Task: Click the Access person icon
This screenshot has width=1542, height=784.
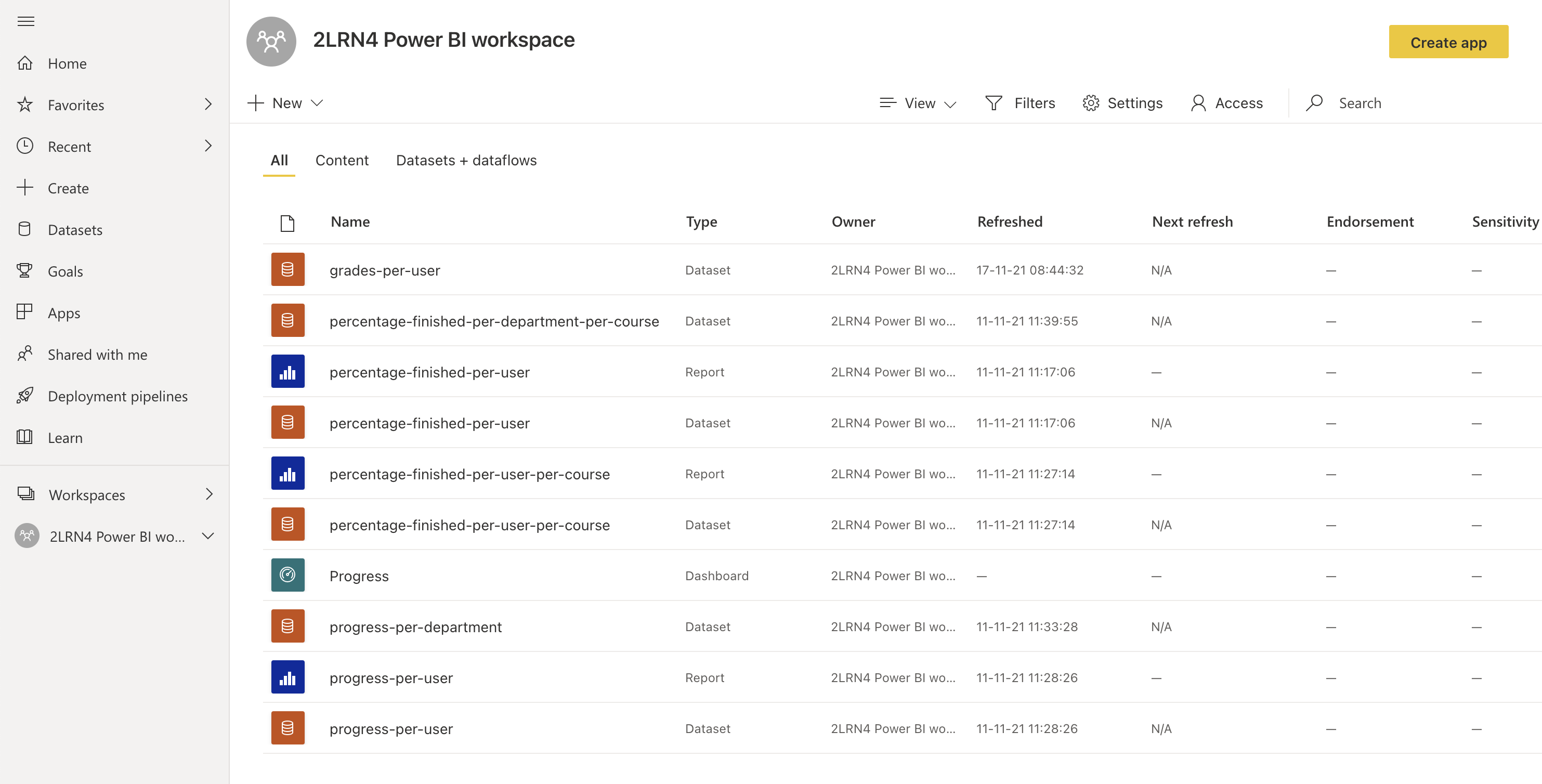Action: pyautogui.click(x=1198, y=103)
